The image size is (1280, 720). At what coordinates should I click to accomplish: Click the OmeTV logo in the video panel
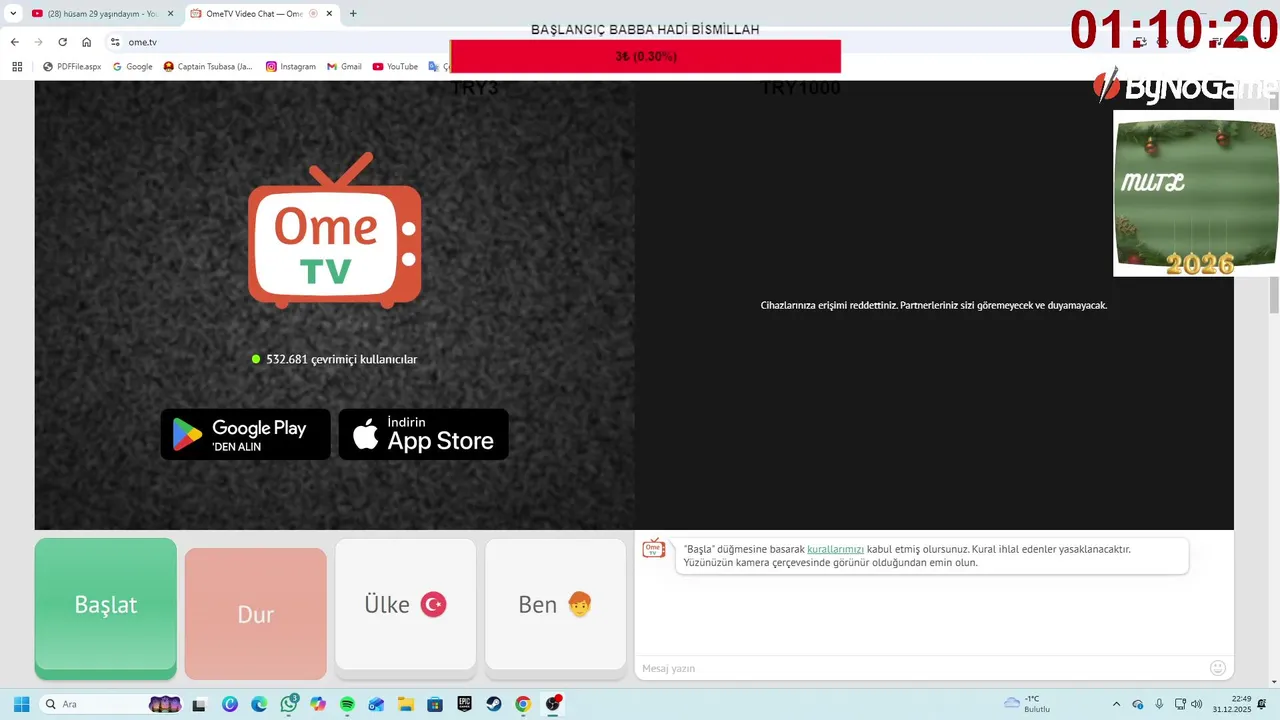coord(335,230)
